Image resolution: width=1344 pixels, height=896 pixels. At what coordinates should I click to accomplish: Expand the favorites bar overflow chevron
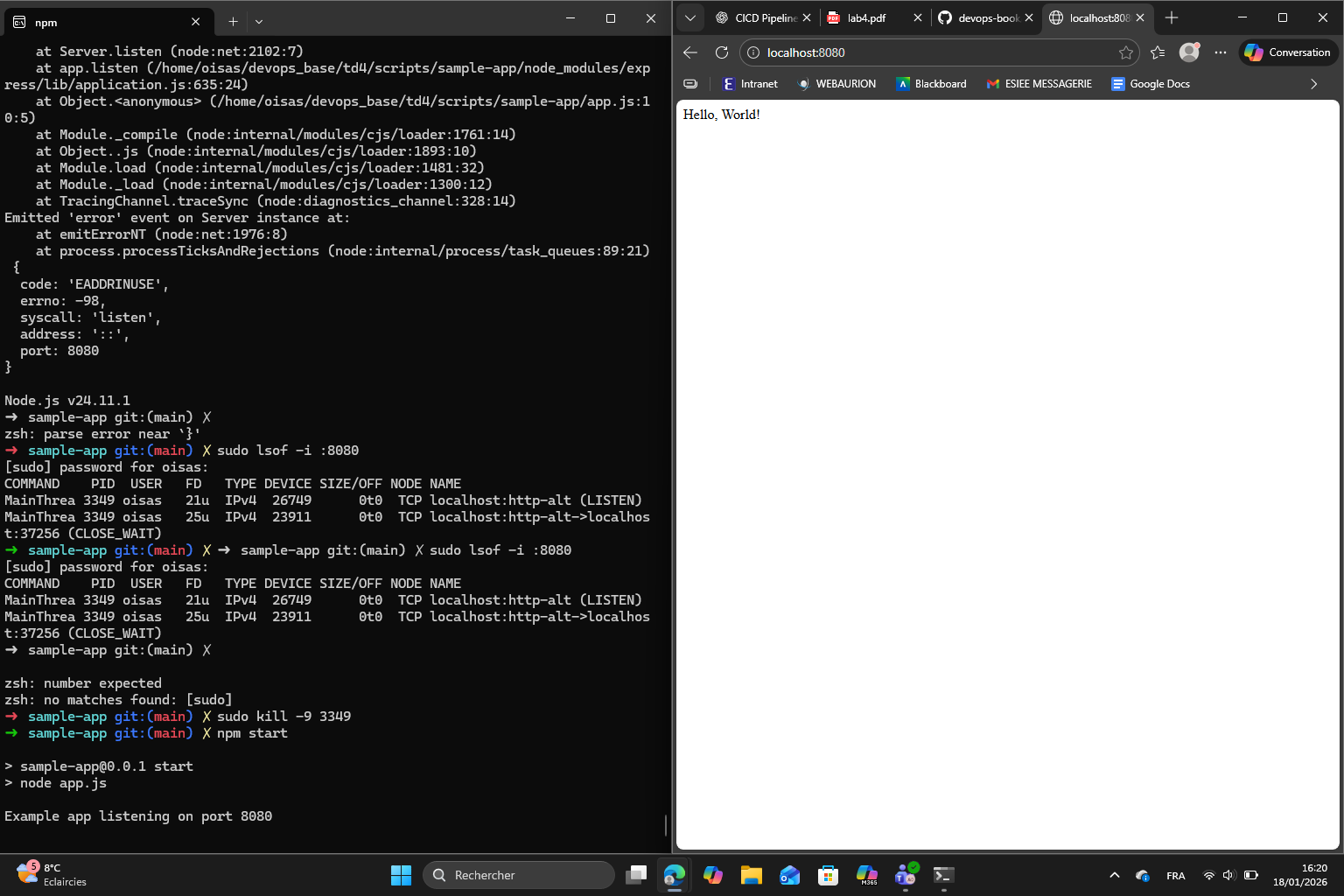pyautogui.click(x=1313, y=83)
